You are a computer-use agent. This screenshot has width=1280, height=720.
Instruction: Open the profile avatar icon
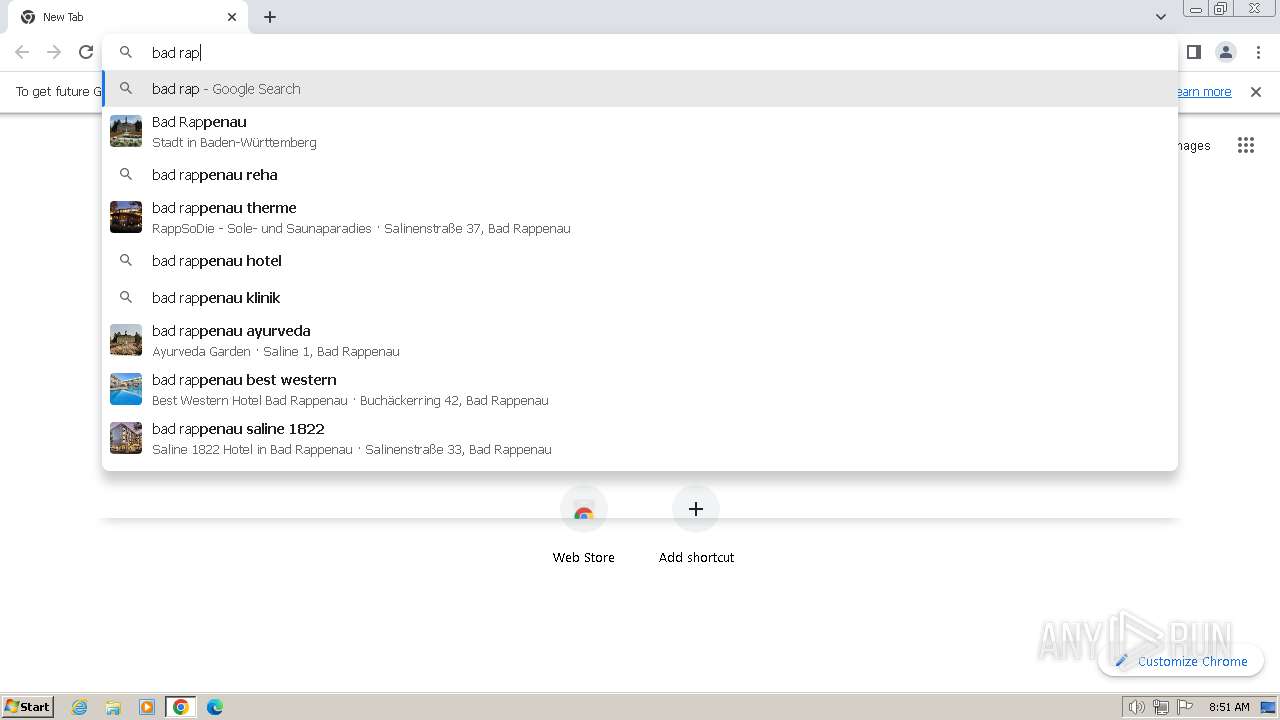[1225, 52]
